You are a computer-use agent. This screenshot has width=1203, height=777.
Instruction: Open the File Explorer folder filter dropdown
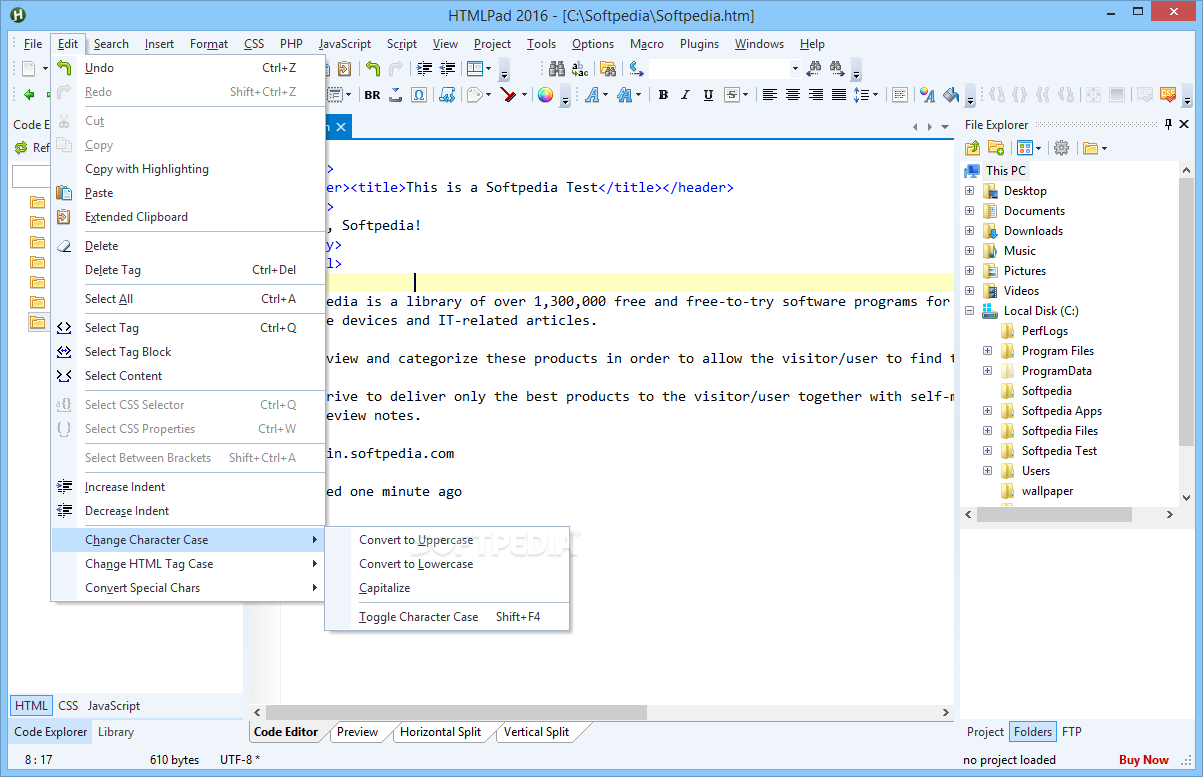1102,148
